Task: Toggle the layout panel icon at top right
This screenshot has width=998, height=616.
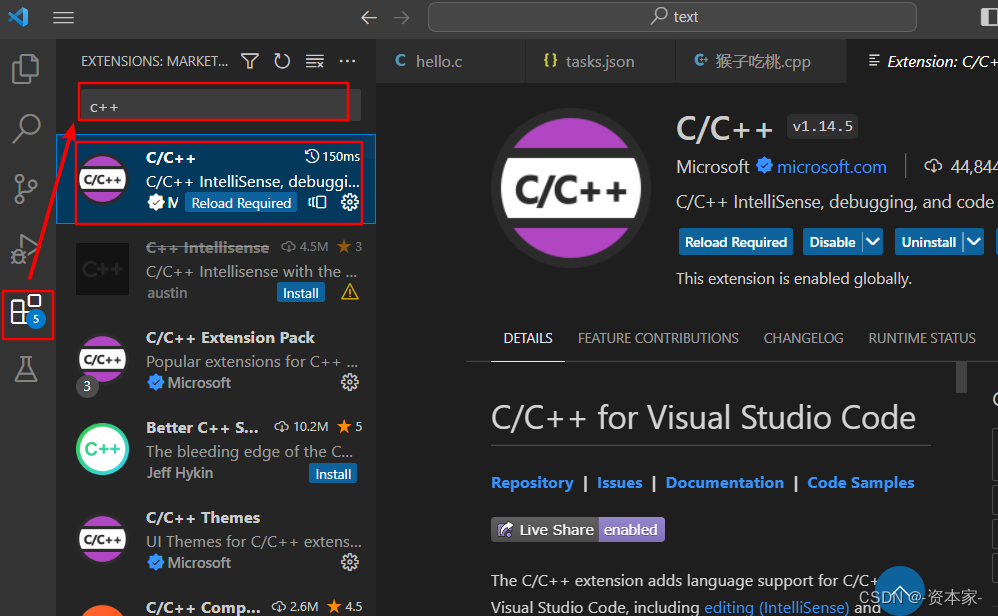Action: pos(989,17)
